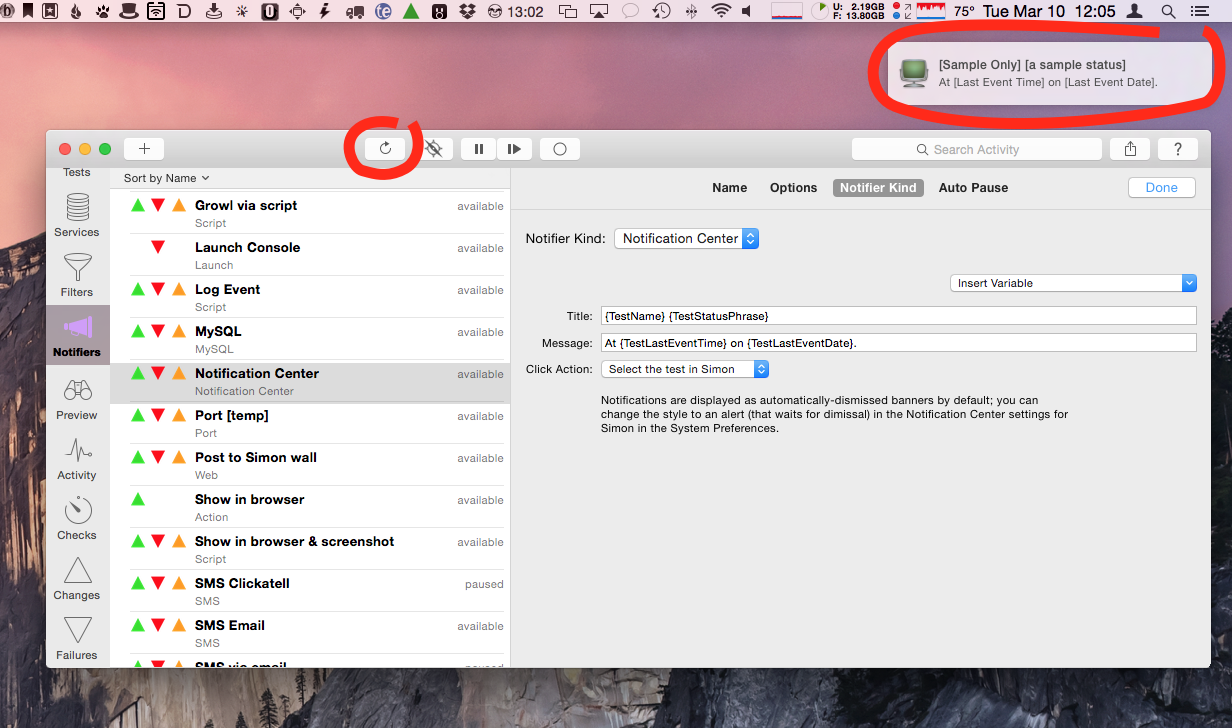Click the Dropbox icon in the menu bar

[467, 12]
